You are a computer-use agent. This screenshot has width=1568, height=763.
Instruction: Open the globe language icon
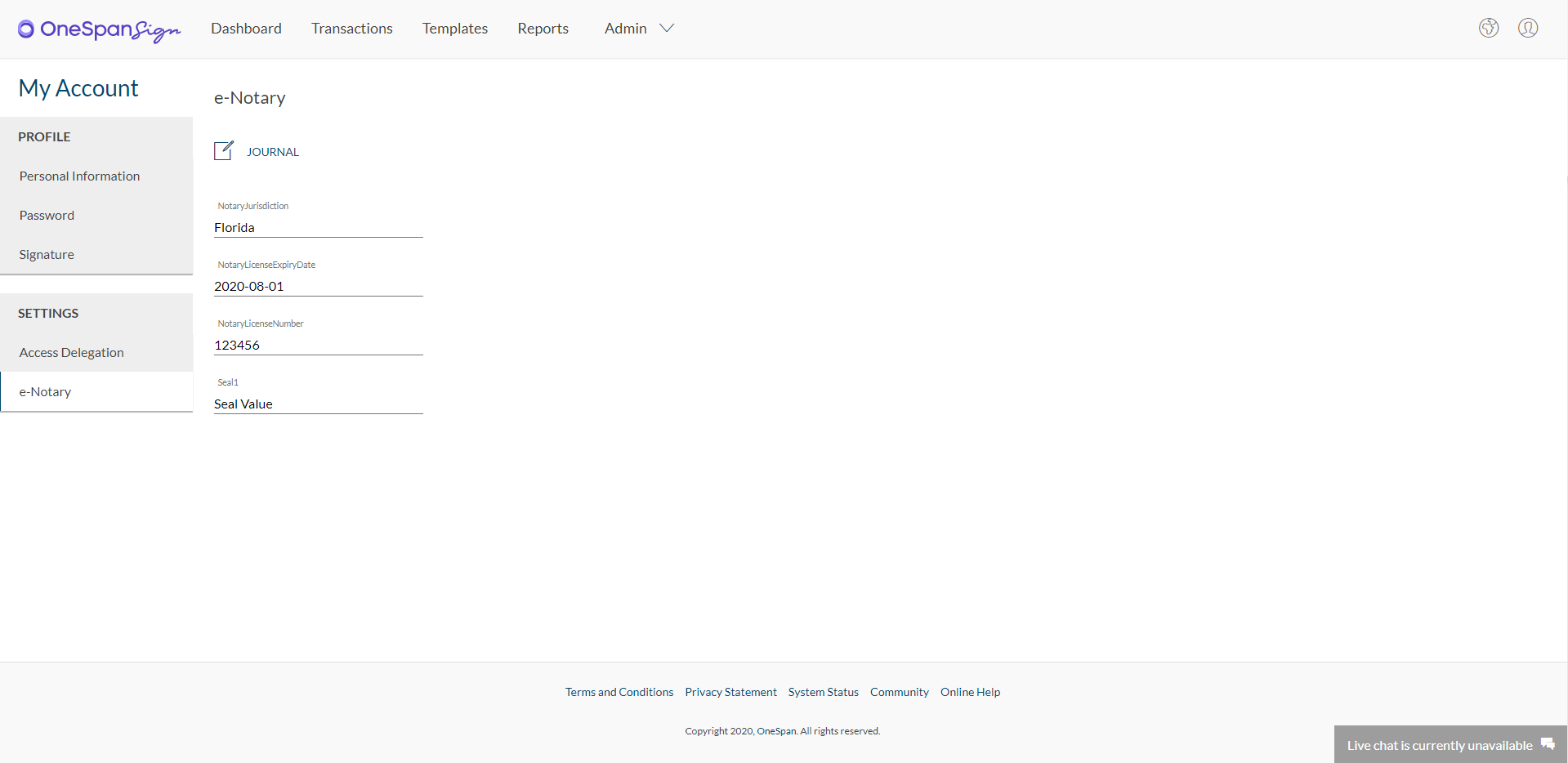click(x=1489, y=28)
